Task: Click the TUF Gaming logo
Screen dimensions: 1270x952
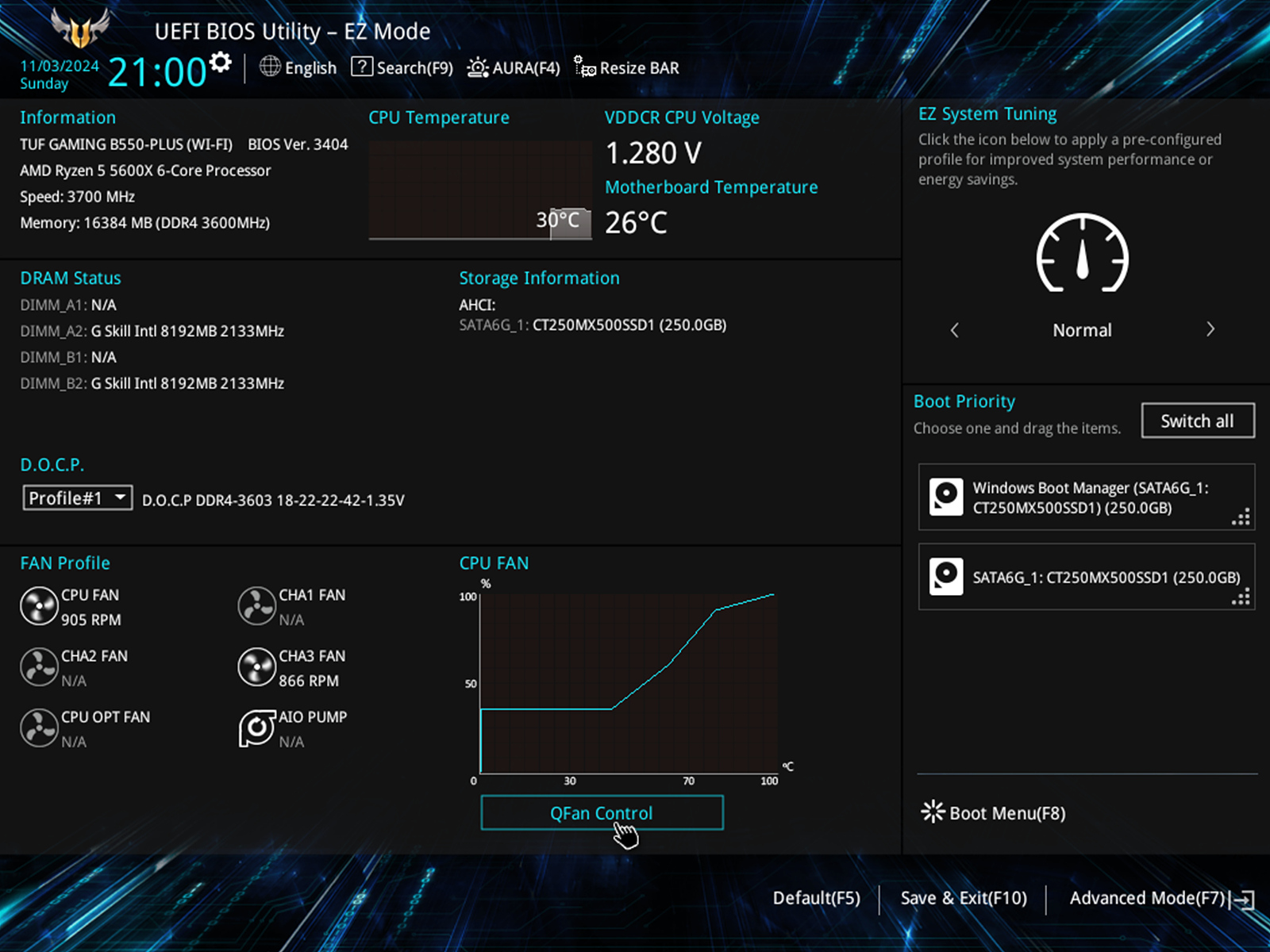Action: point(79,28)
